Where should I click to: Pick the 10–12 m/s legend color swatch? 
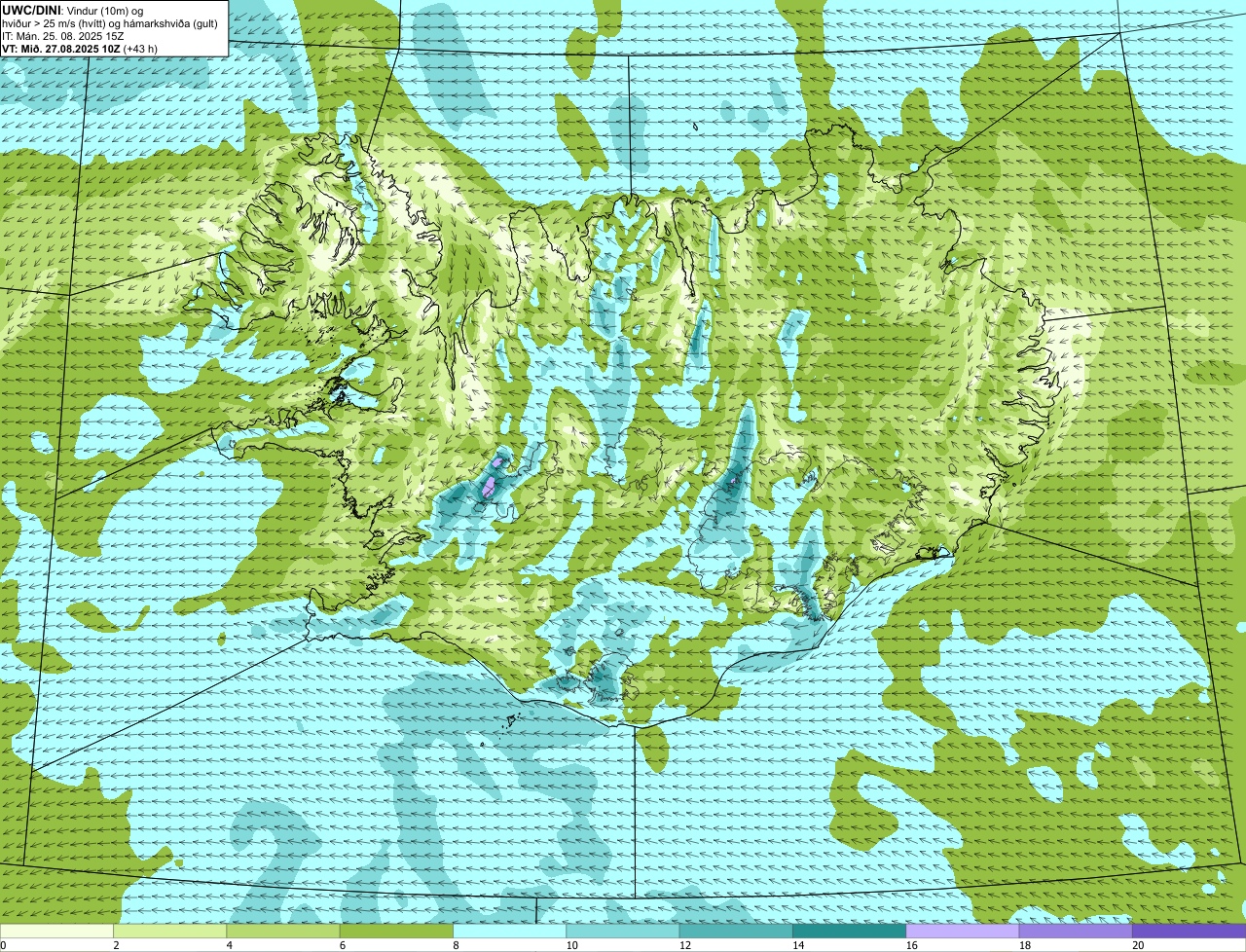(x=623, y=931)
